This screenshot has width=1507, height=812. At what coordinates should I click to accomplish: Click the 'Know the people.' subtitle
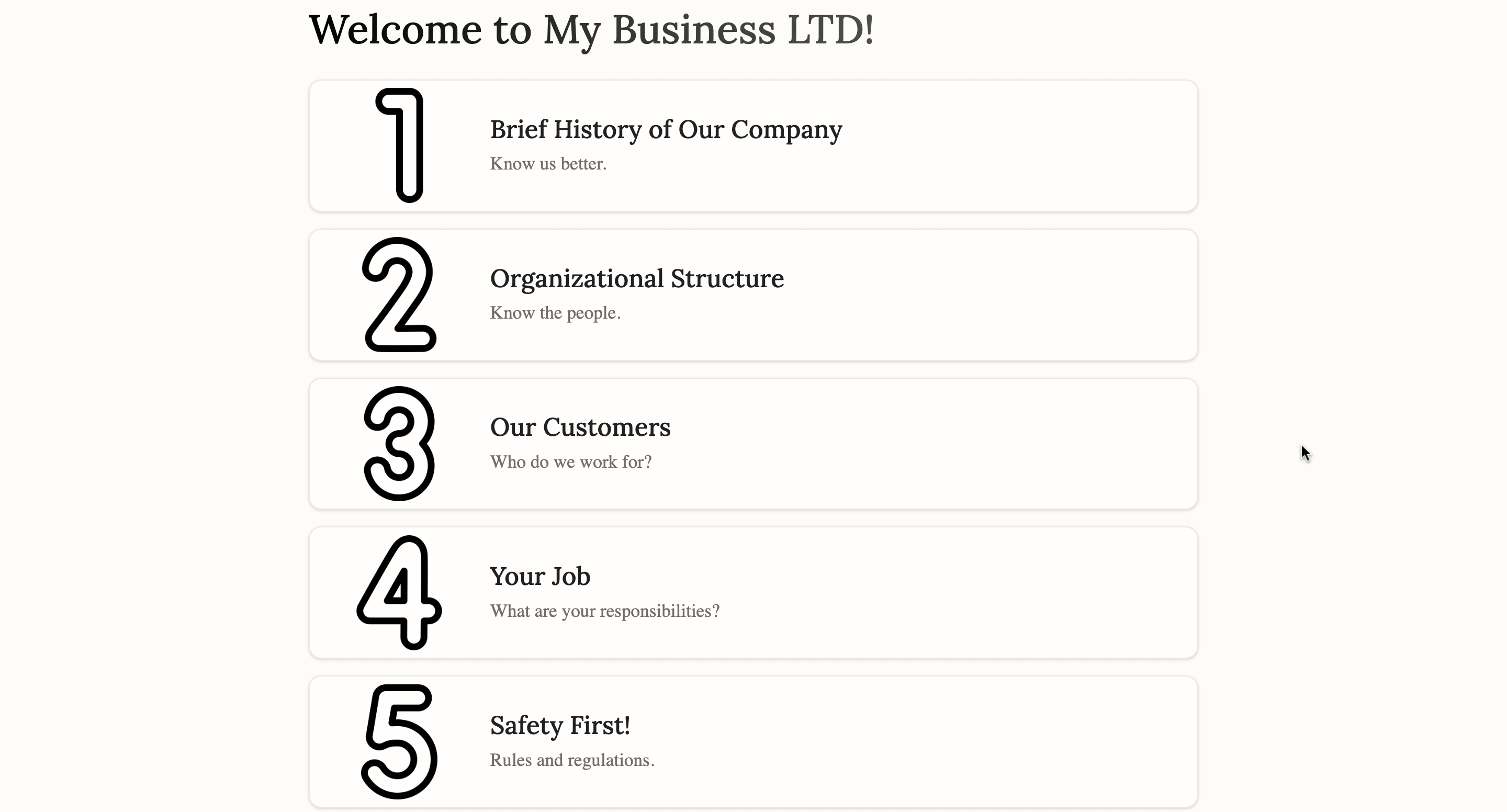click(x=555, y=313)
